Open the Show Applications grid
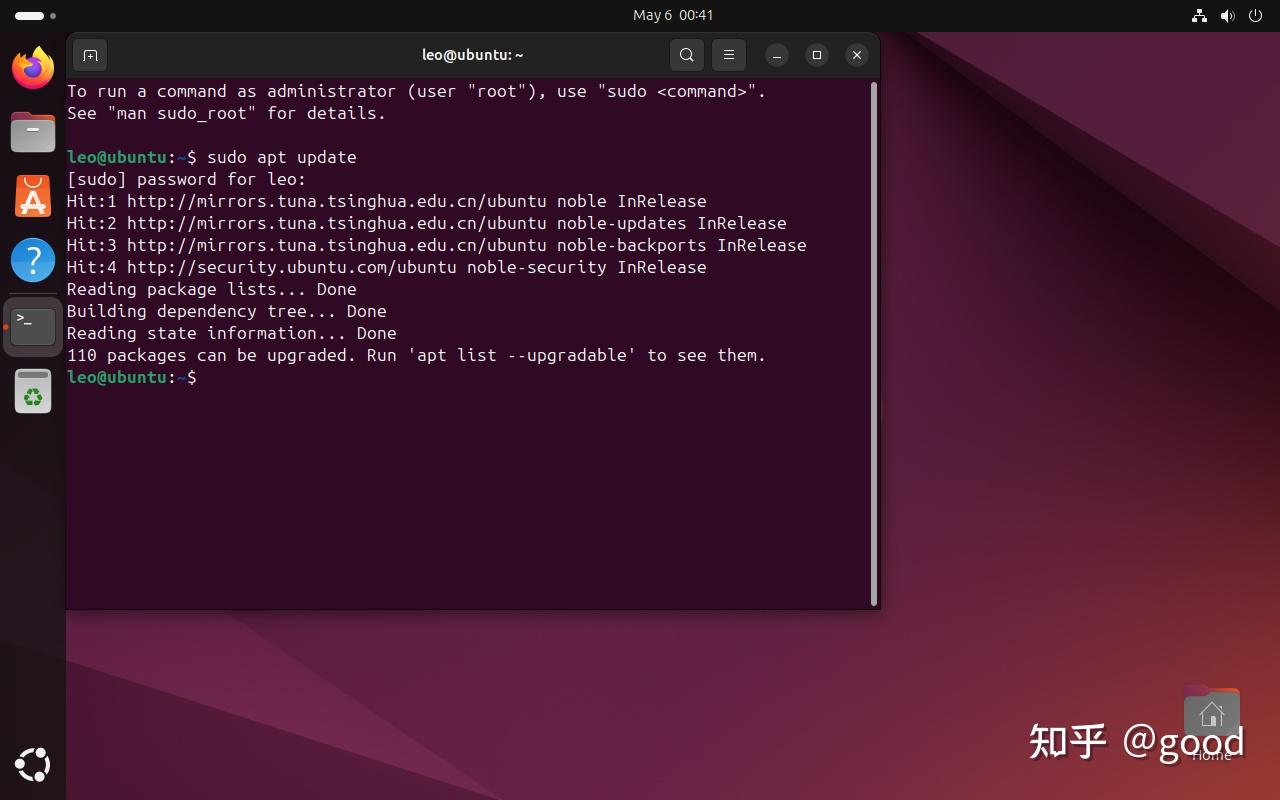Image resolution: width=1280 pixels, height=800 pixels. tap(32, 764)
